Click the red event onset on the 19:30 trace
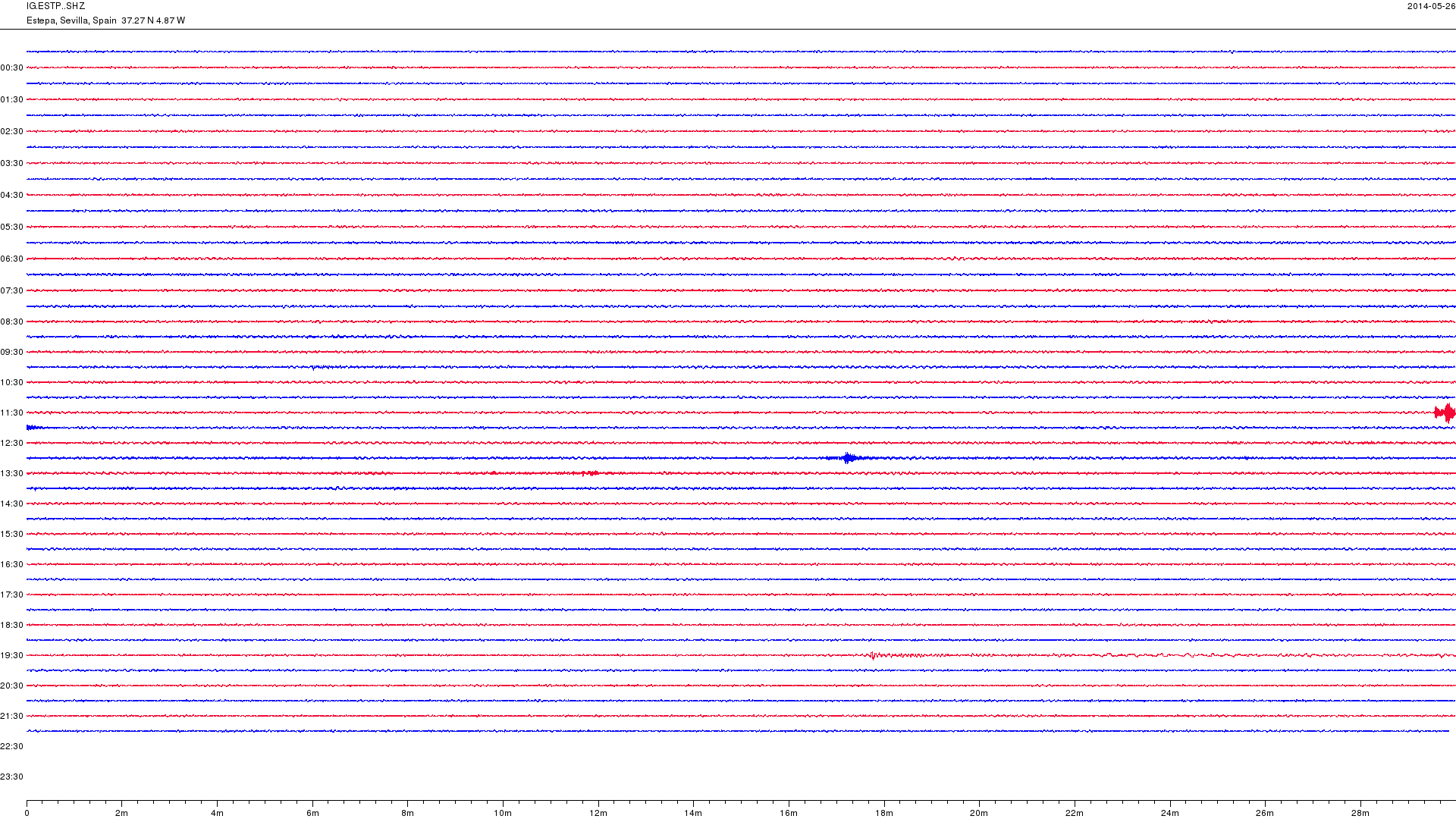 tap(874, 656)
